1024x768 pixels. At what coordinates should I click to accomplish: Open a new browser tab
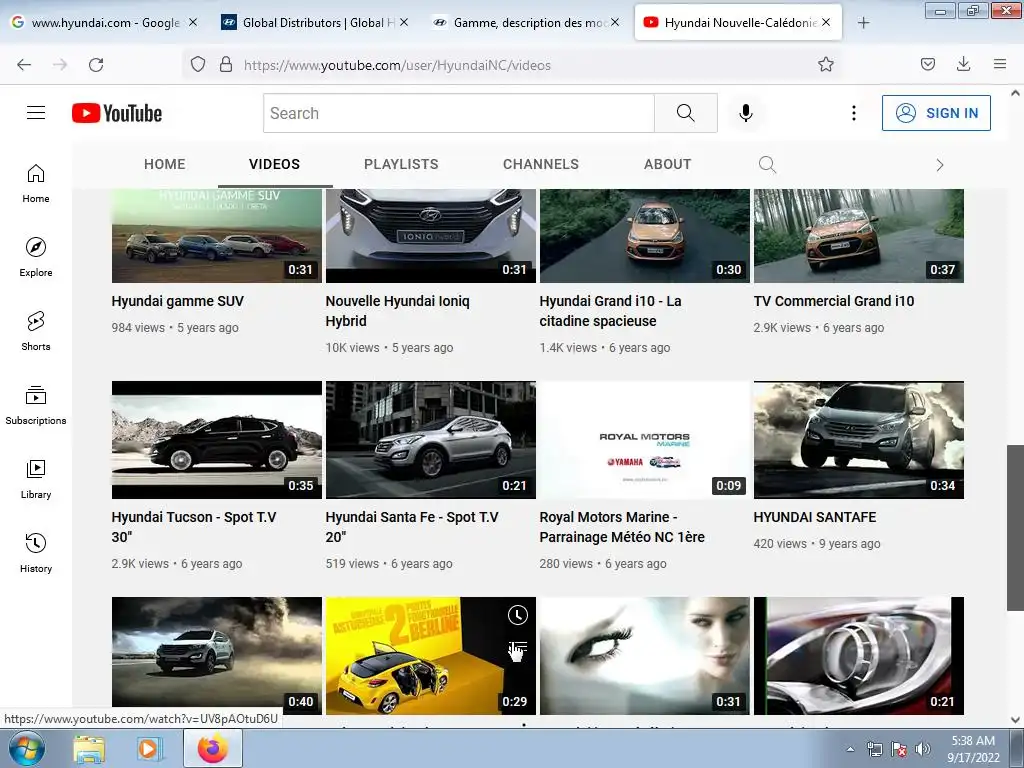click(x=863, y=23)
